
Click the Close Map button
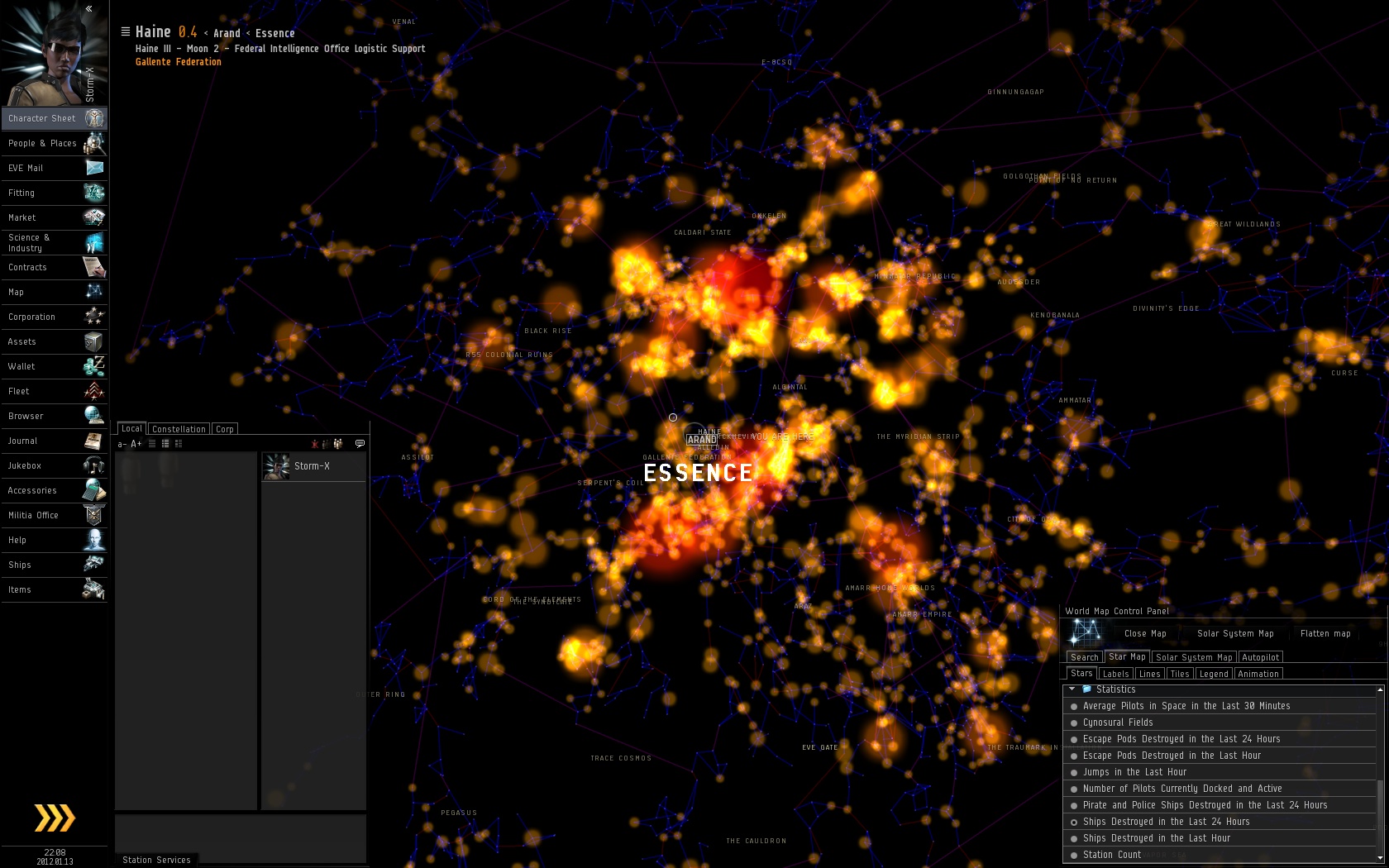(x=1145, y=634)
